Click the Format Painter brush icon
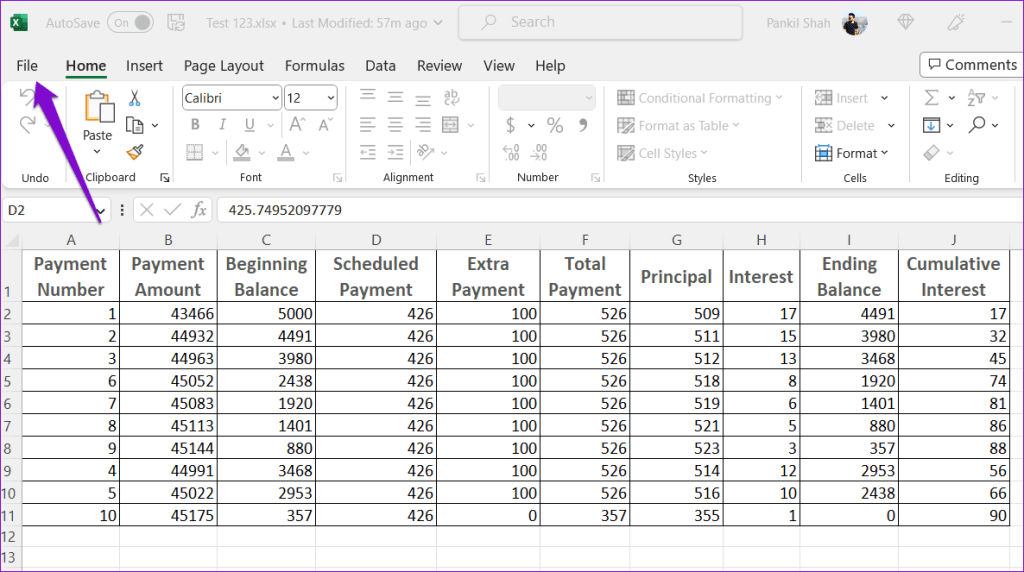 (135, 152)
